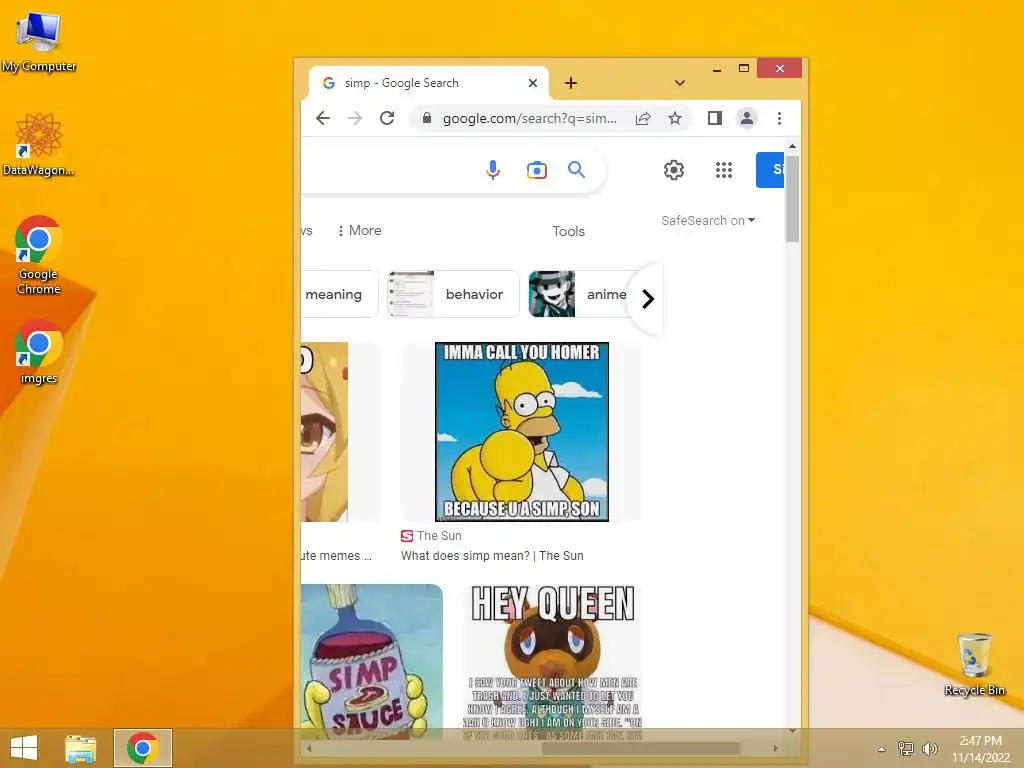Go back to the previous page in Chrome
The height and width of the screenshot is (768, 1024).
[x=323, y=118]
